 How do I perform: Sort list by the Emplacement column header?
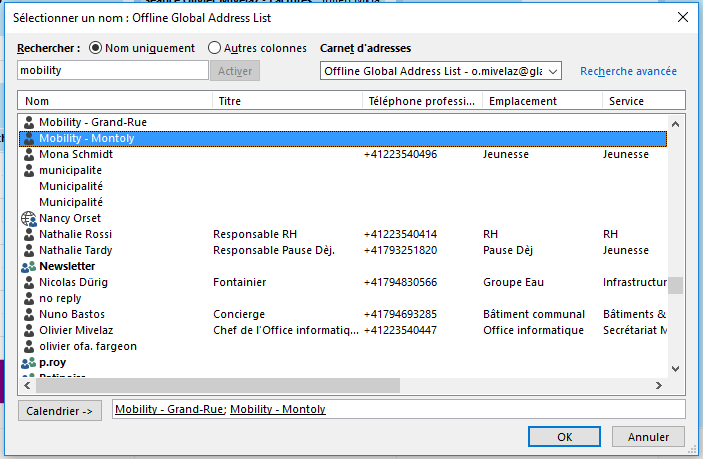[x=541, y=101]
